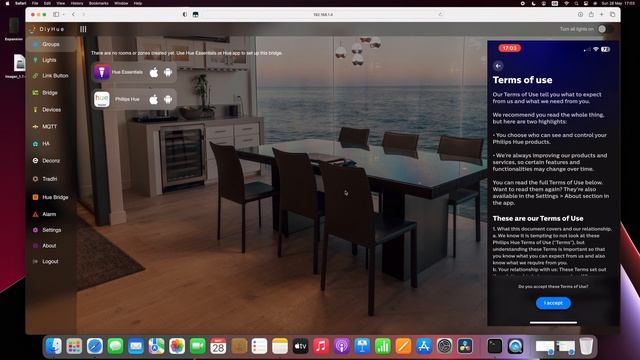Image resolution: width=640 pixels, height=360 pixels.
Task: Go back in Safari
Action: [73, 14]
